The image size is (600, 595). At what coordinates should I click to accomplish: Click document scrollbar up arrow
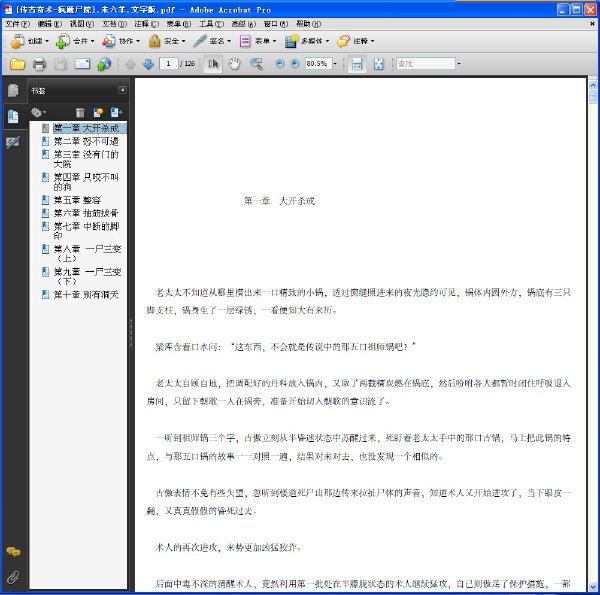tap(593, 85)
